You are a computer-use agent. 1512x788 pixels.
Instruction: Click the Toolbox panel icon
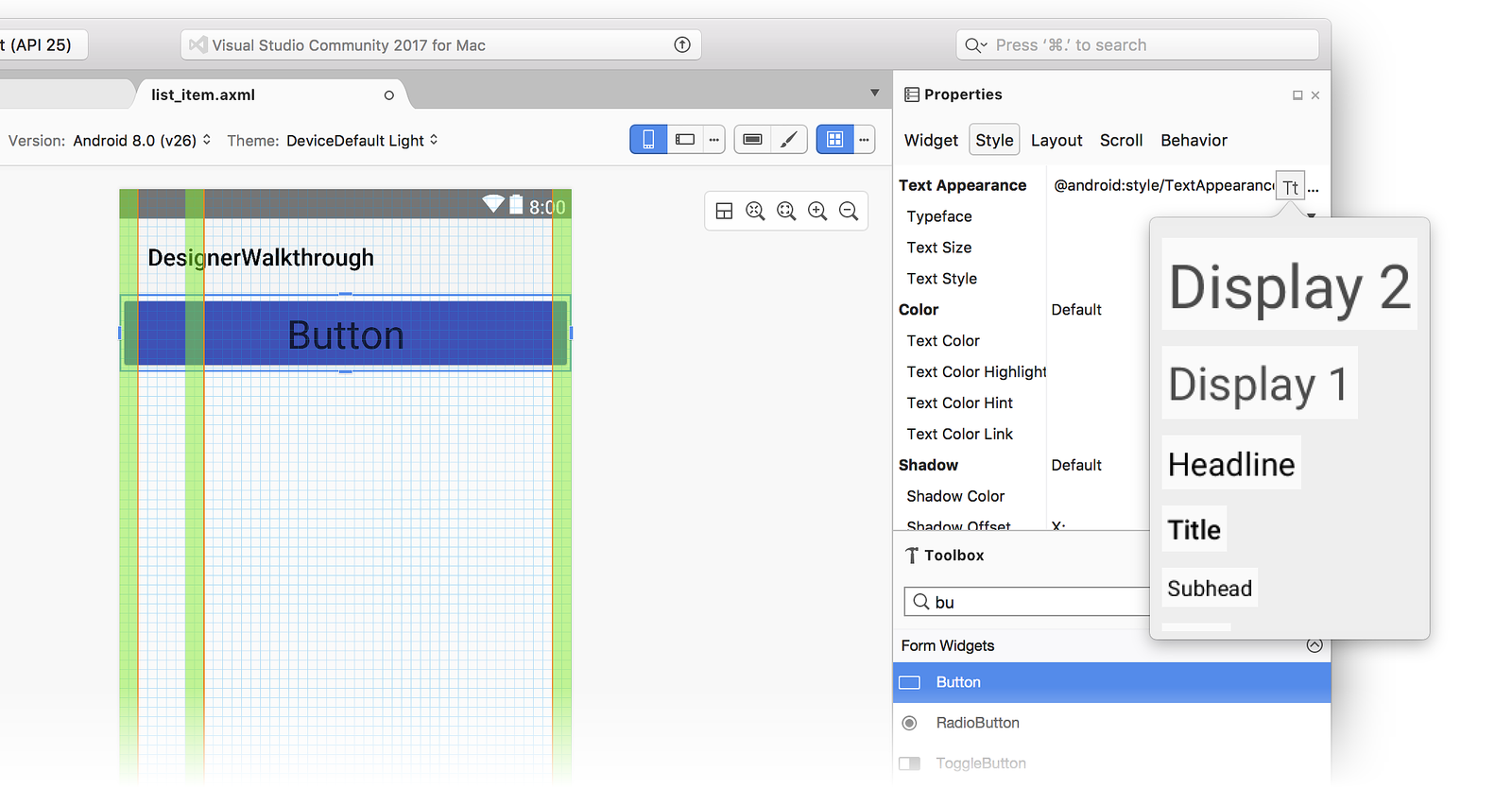click(912, 556)
